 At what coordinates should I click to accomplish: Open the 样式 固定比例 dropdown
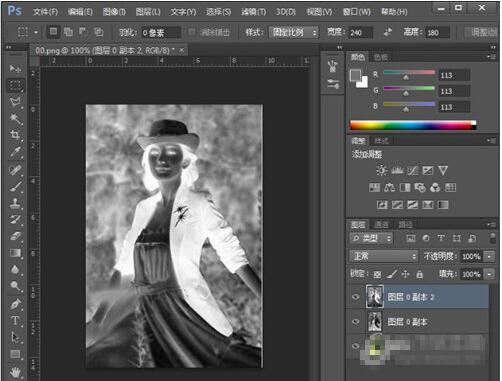coord(294,32)
